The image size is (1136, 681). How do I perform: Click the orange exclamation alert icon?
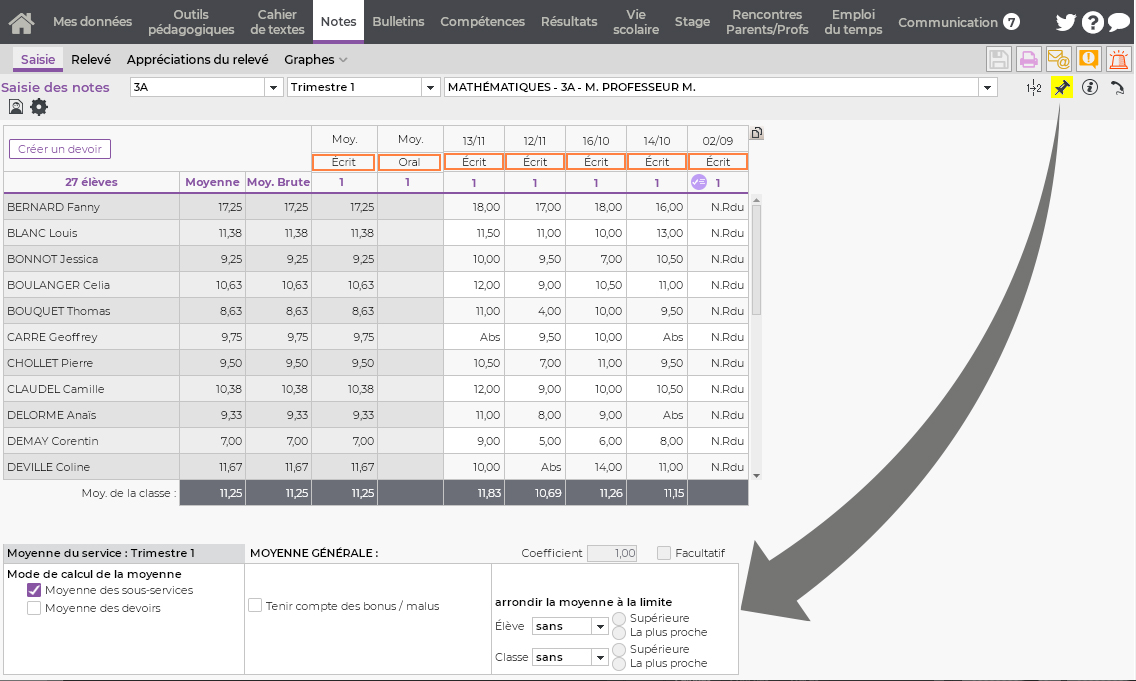click(x=1088, y=59)
